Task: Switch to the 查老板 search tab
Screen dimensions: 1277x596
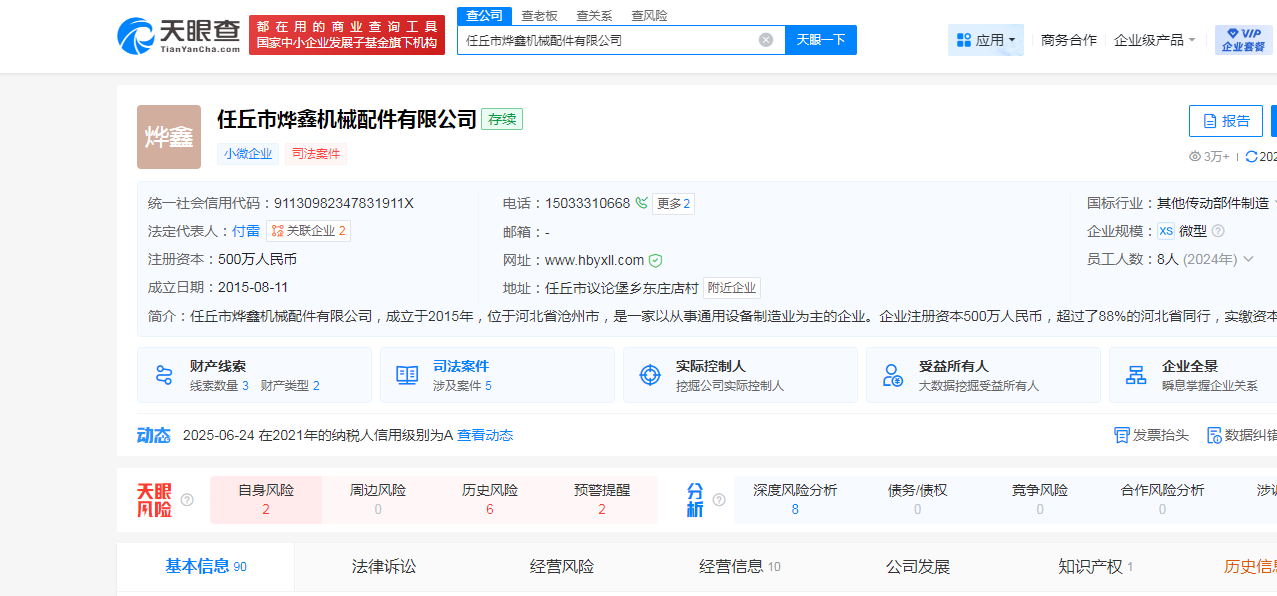Action: [539, 15]
